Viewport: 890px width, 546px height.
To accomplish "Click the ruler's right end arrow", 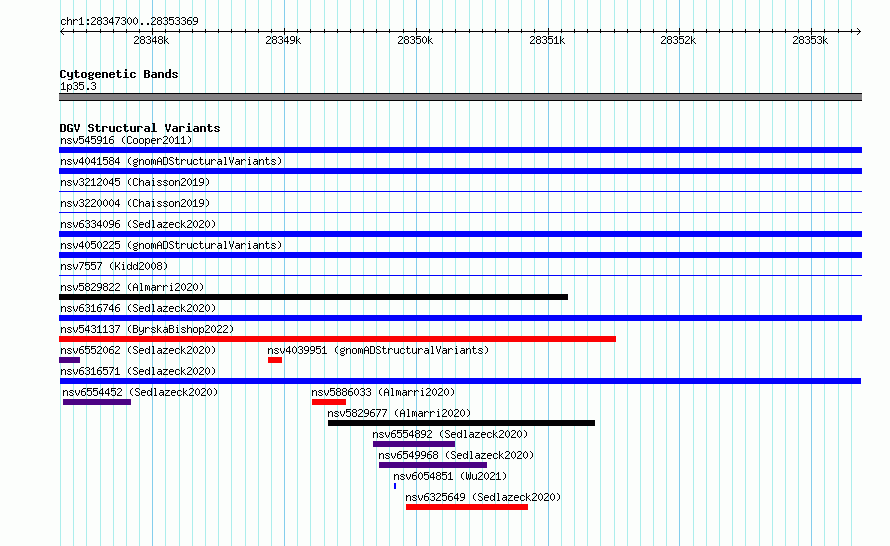I will (858, 31).
